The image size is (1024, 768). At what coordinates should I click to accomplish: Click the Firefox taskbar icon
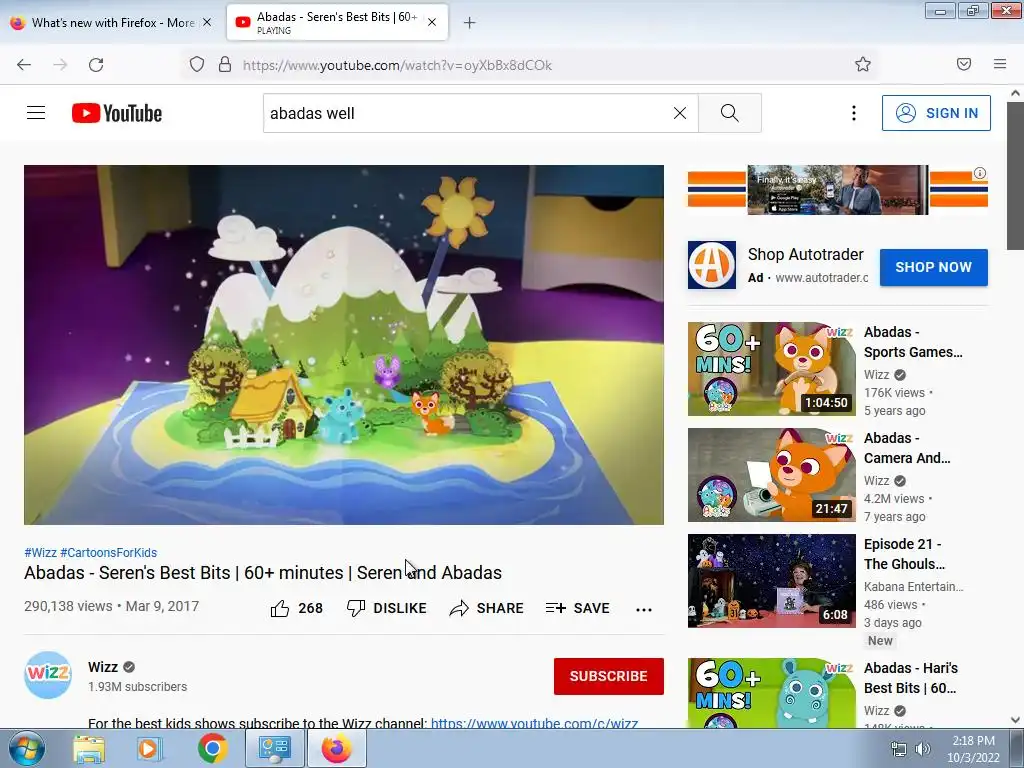tap(336, 748)
